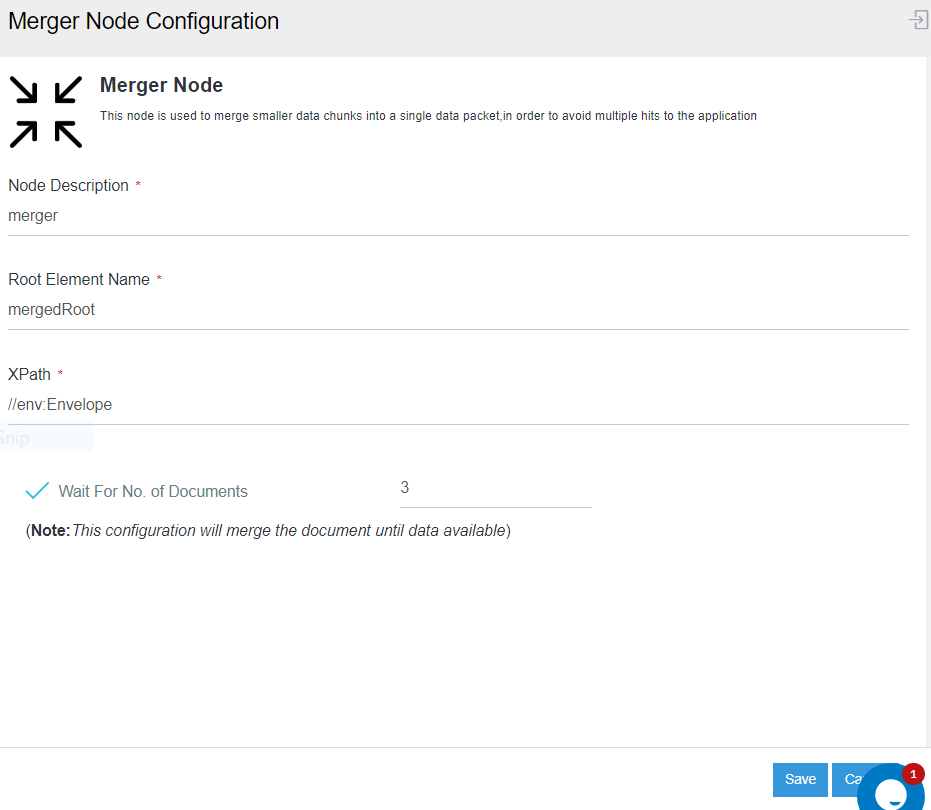
Task: Click the Wait For No. of Documents label
Action: tap(153, 491)
